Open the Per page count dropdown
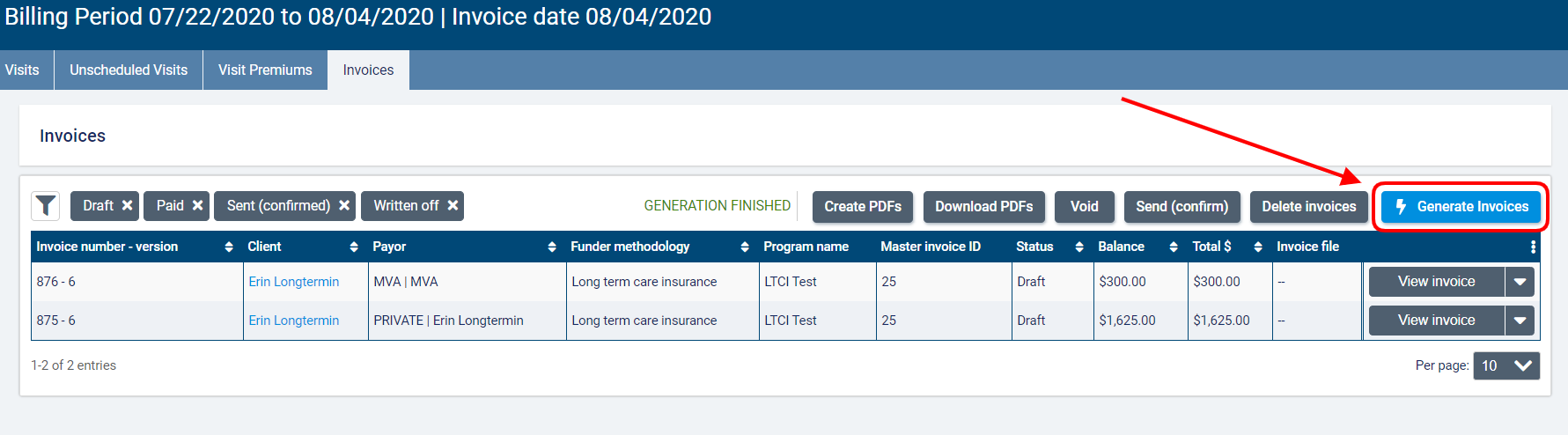1568x435 pixels. 1506,365
